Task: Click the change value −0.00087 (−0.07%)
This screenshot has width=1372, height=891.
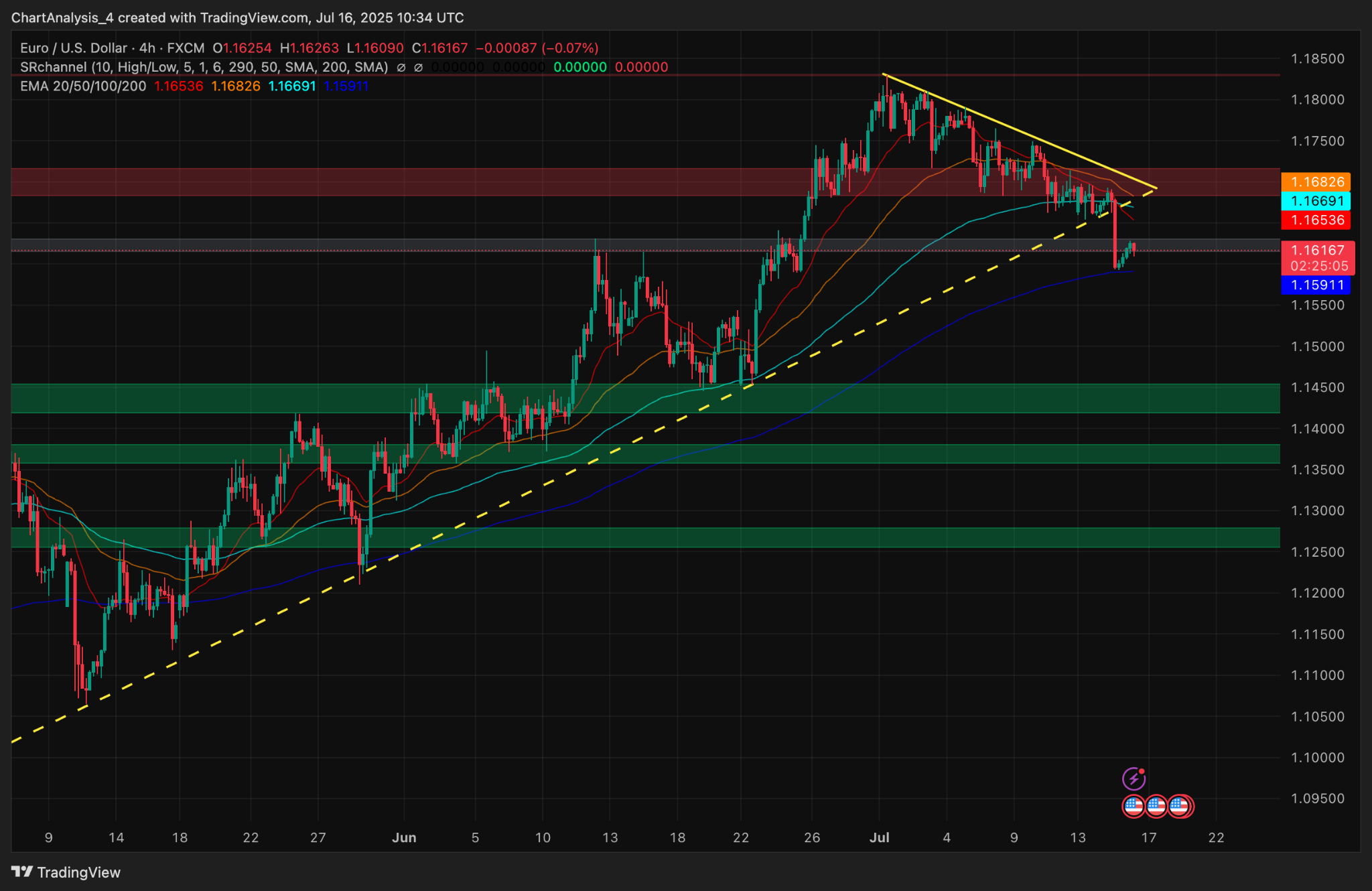Action: click(x=537, y=48)
